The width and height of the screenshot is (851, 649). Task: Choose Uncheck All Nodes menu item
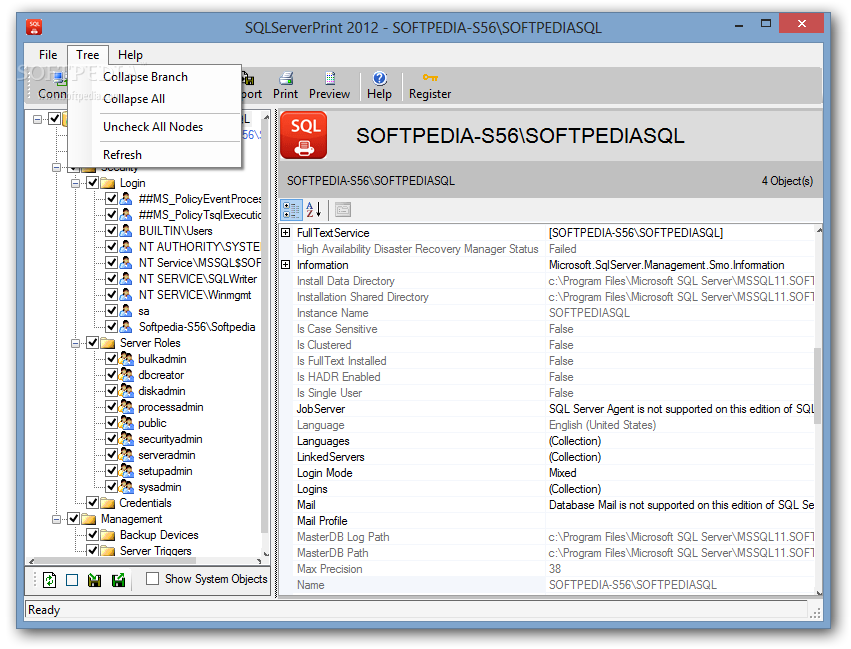[x=153, y=127]
